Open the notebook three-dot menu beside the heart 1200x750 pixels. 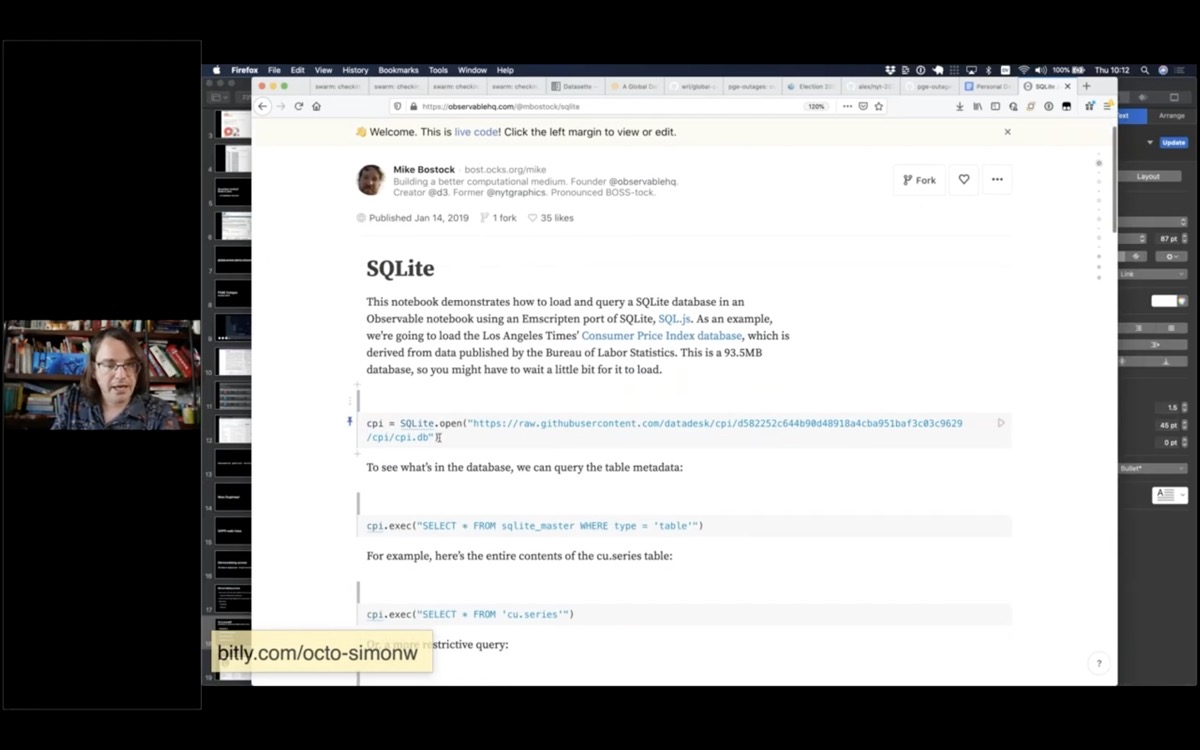[x=997, y=180]
